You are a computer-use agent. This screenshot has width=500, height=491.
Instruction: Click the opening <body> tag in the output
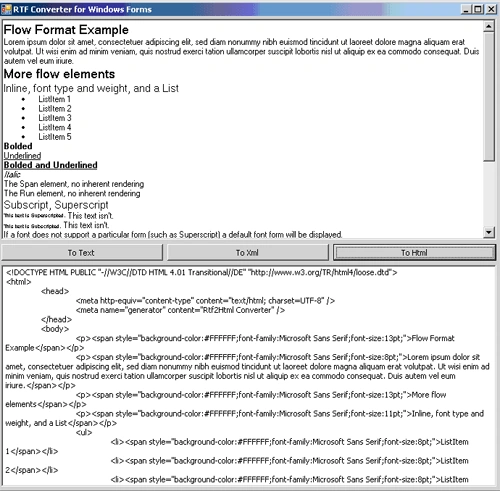(x=55, y=329)
